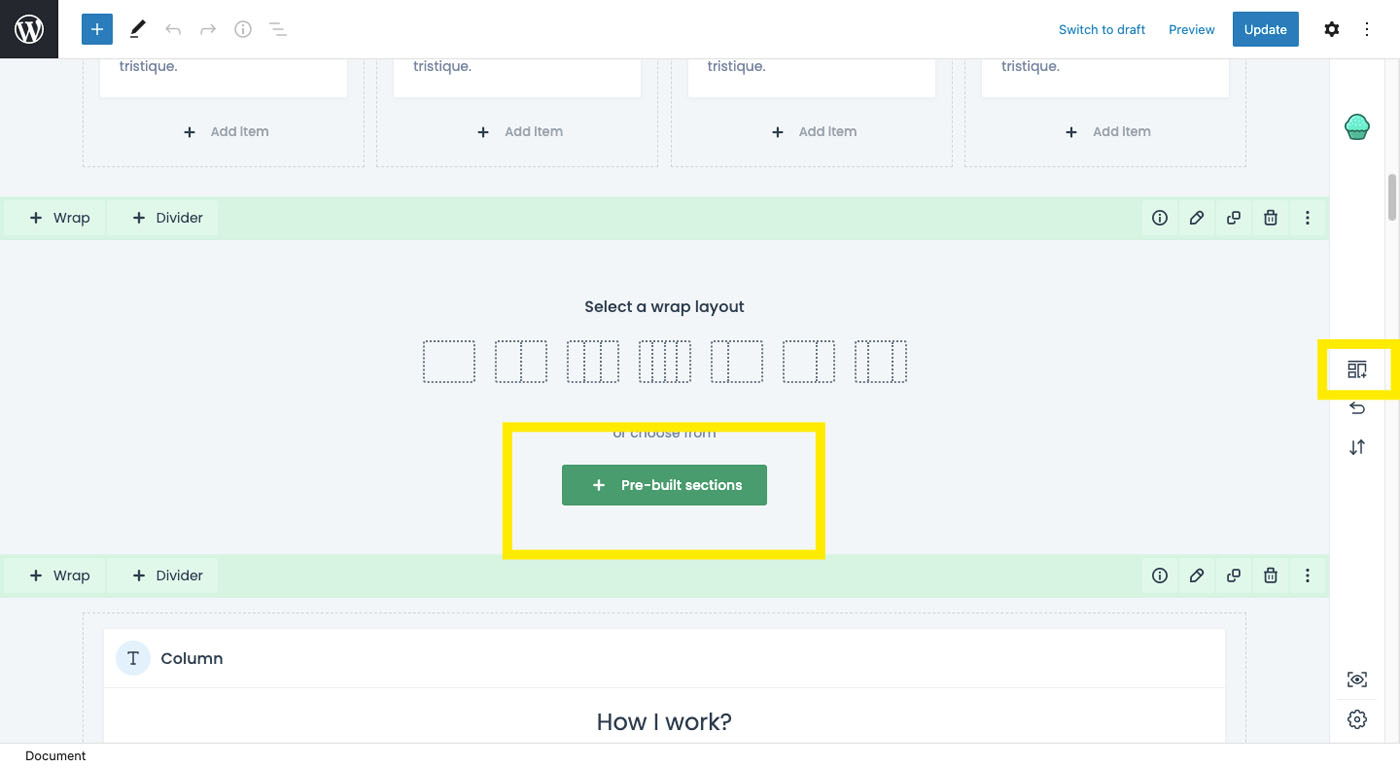Open the list view outline icon

coord(278,29)
